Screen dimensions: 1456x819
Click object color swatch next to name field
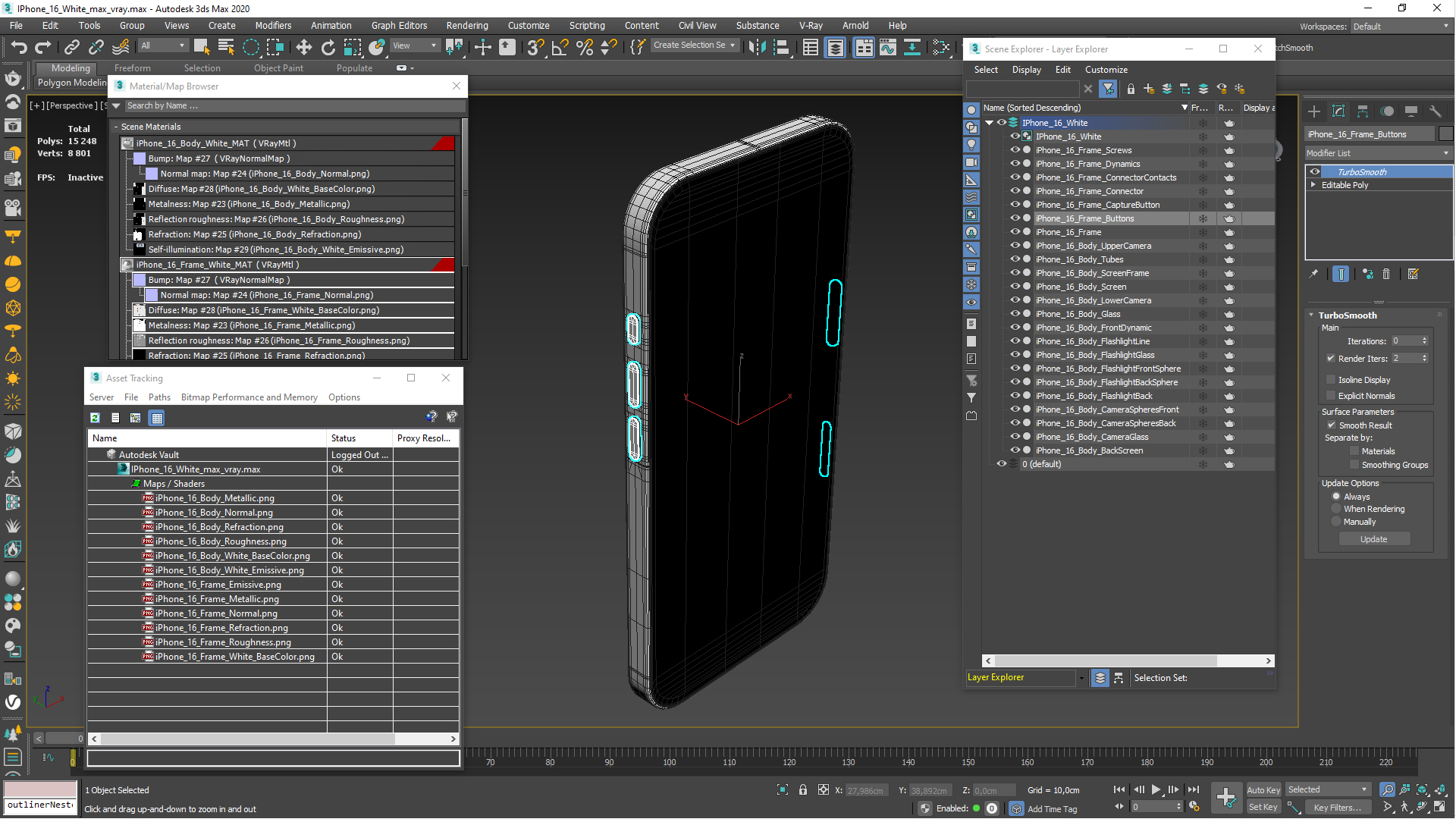pos(1445,134)
